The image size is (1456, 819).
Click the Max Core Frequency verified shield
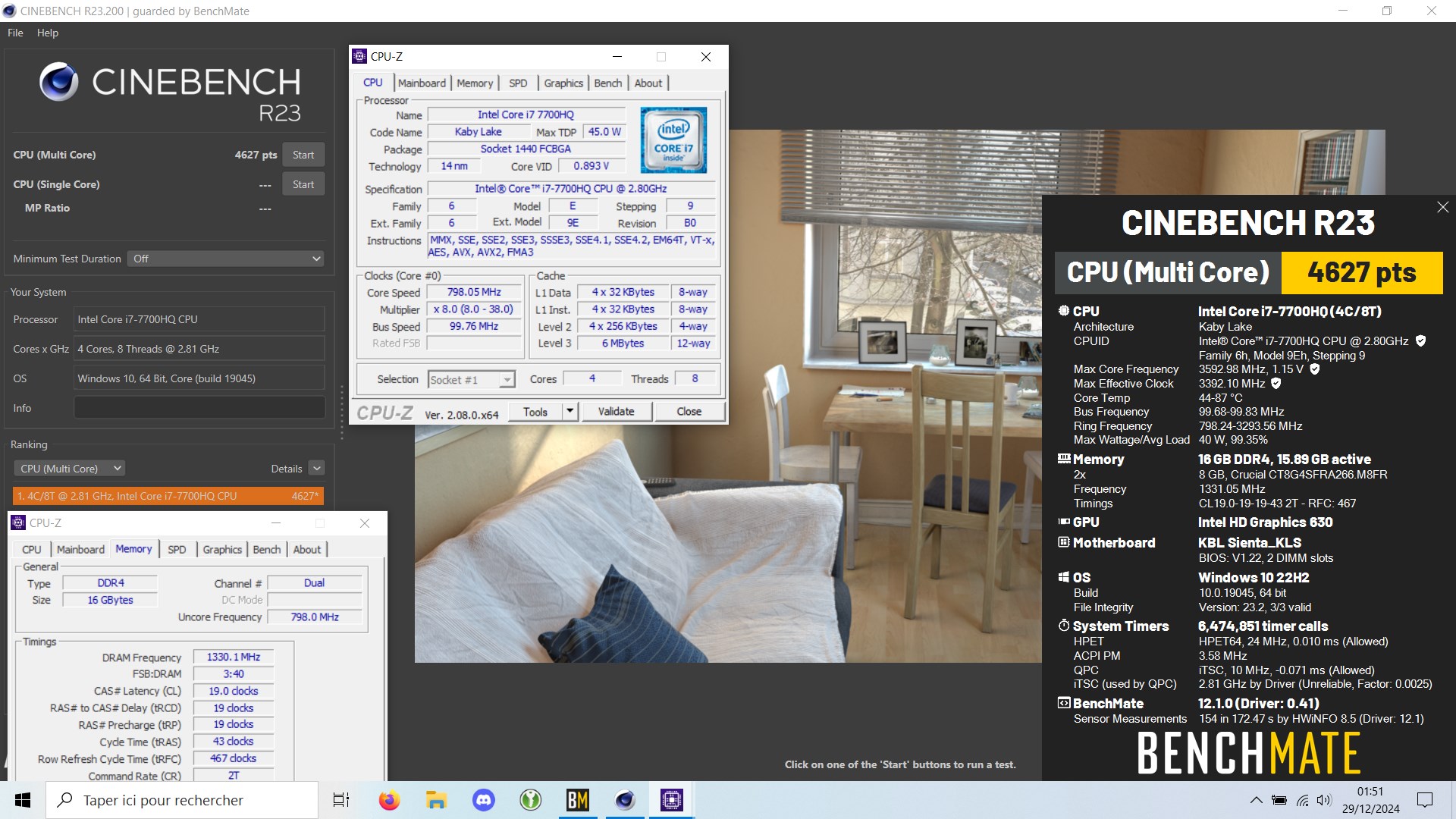click(1314, 369)
